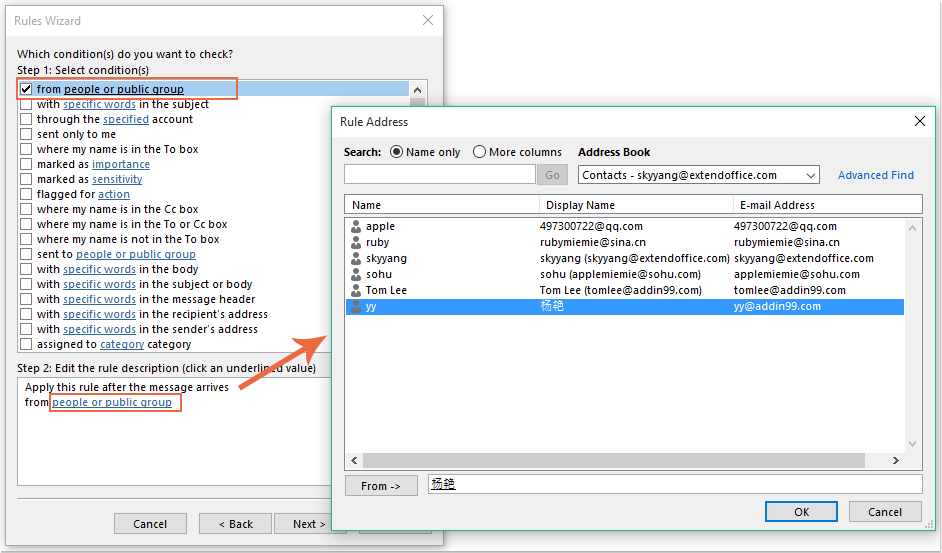Screen dimensions: 942x553
Task: Tick the 'sent only to me' checkbox
Action: (x=26, y=134)
